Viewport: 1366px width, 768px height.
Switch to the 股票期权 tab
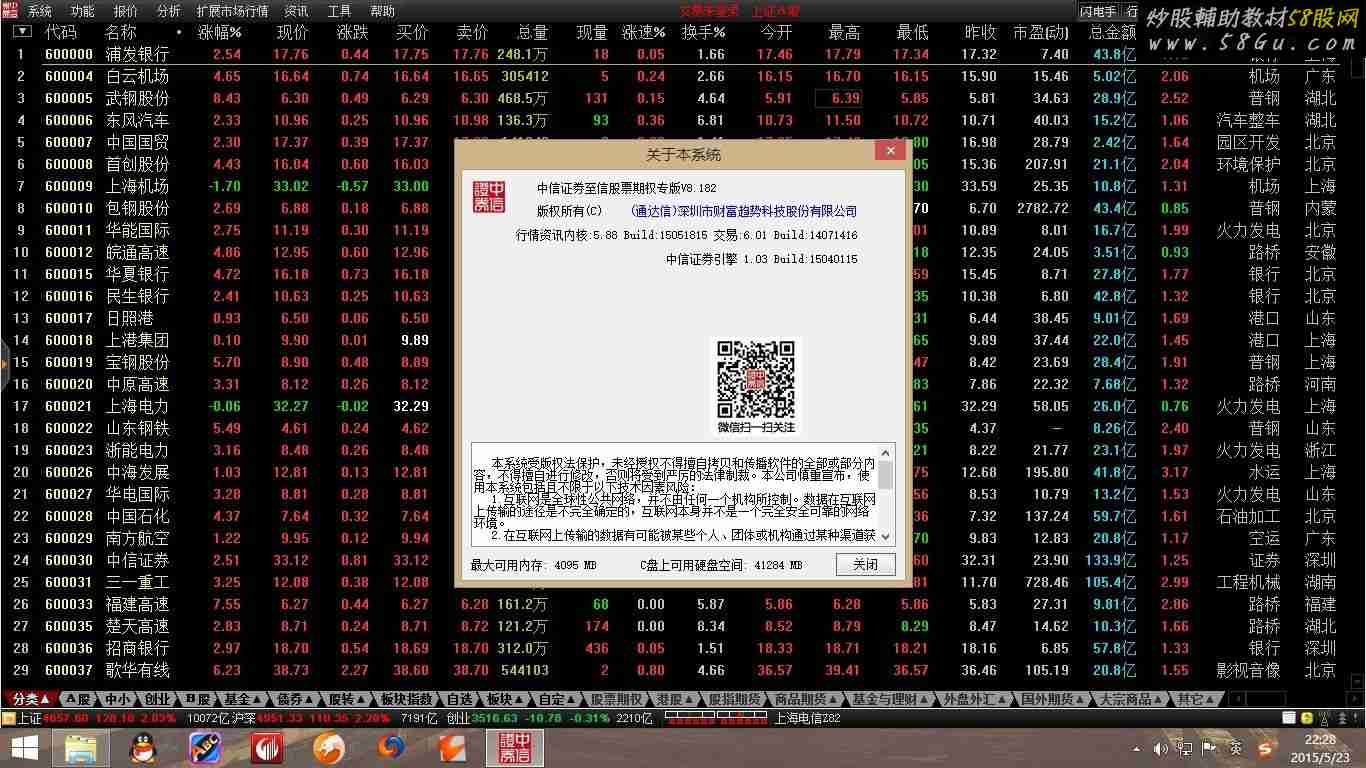pos(616,699)
